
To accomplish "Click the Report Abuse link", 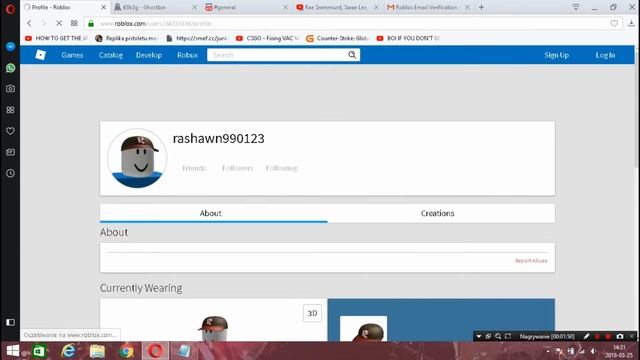I will point(531,260).
